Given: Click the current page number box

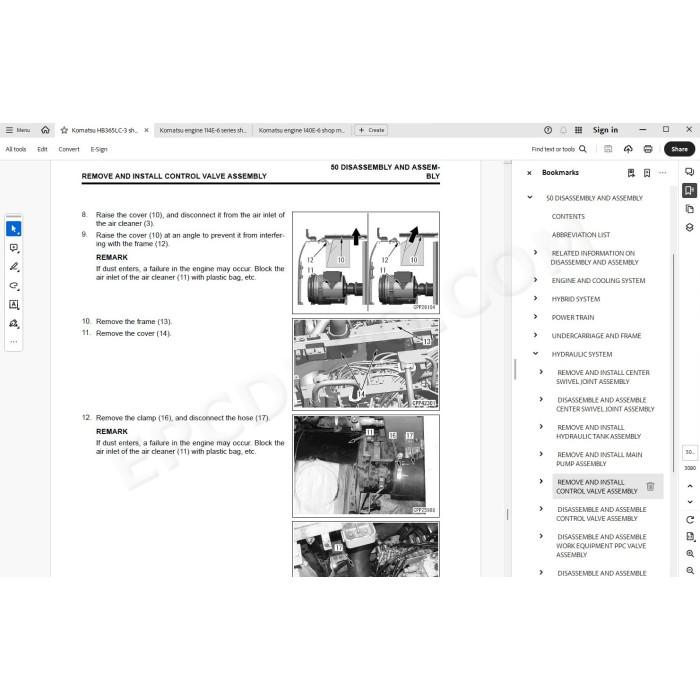Looking at the screenshot, I should 690,452.
